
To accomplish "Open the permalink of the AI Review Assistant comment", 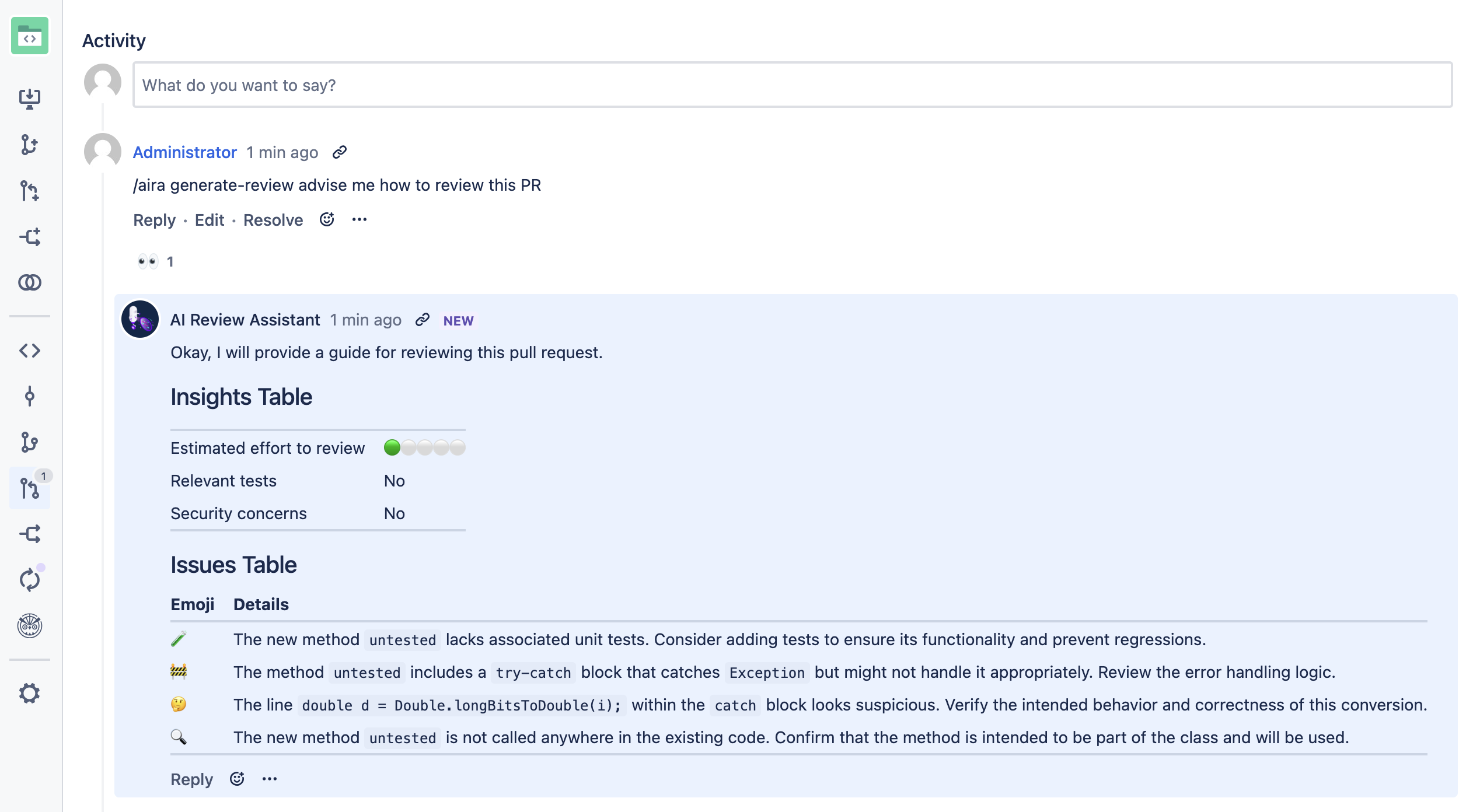I will (x=422, y=320).
